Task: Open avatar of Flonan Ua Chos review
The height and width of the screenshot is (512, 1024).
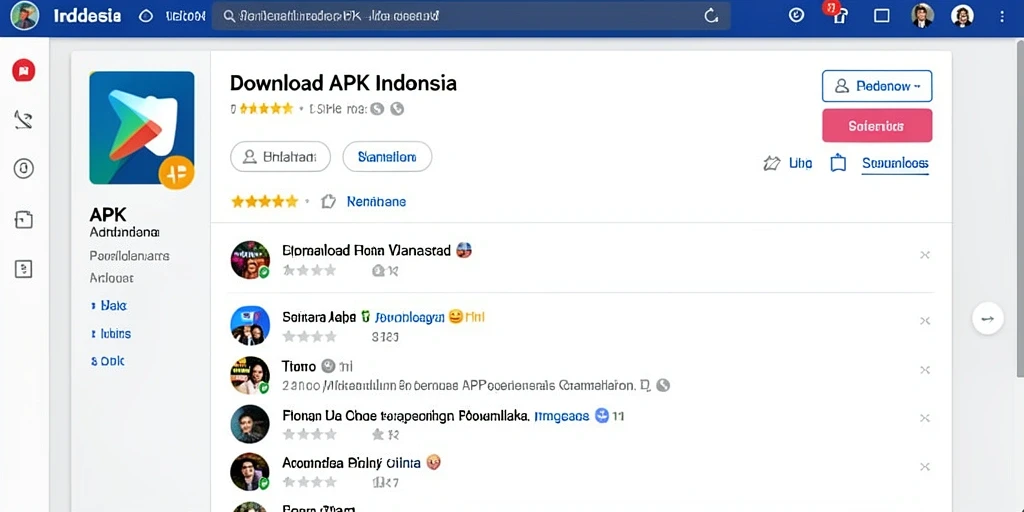Action: pos(250,424)
